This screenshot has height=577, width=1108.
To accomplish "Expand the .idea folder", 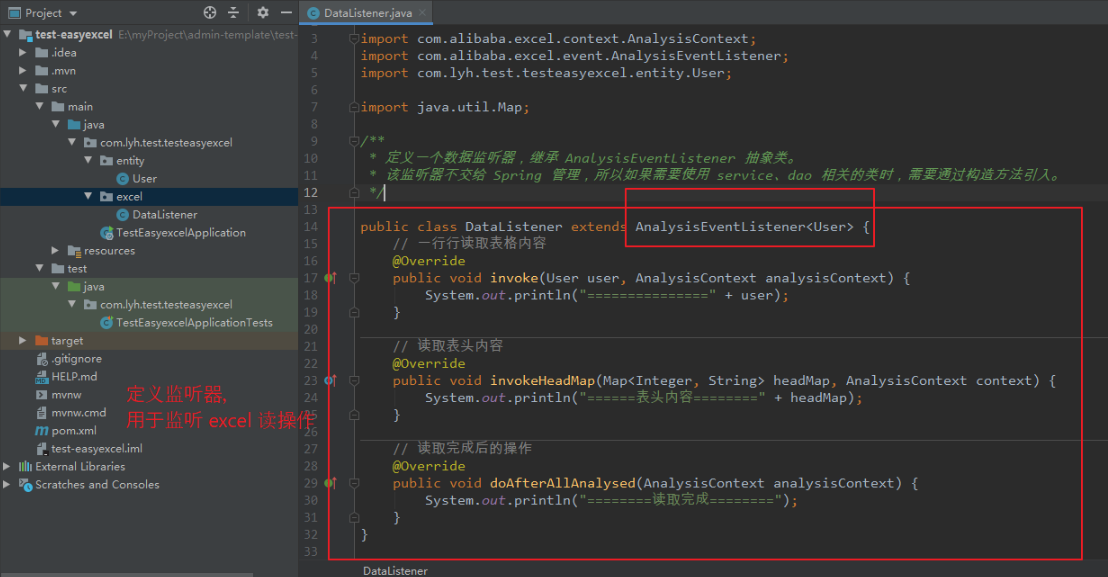I will click(x=23, y=52).
